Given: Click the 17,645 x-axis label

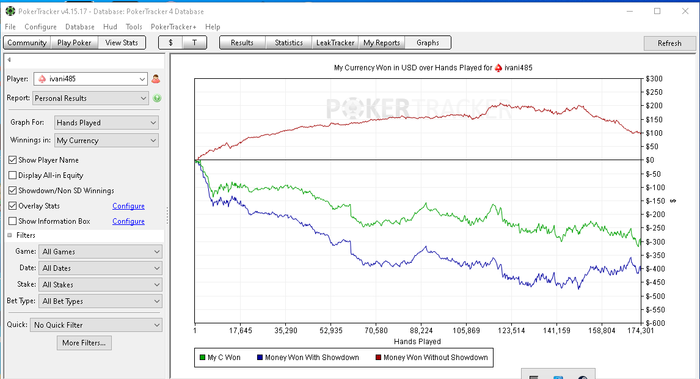Looking at the screenshot, I should 240,331.
